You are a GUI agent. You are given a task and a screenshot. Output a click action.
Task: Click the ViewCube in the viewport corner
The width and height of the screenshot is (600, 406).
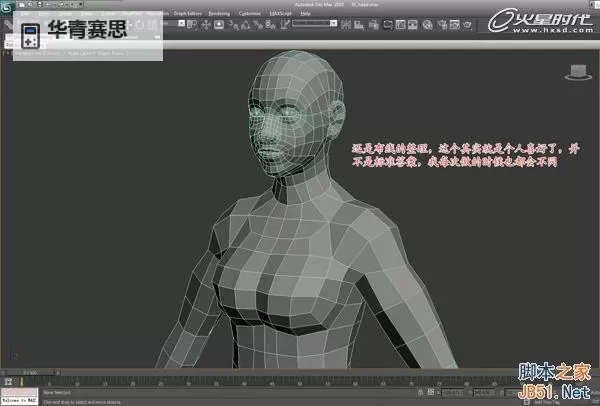(578, 73)
